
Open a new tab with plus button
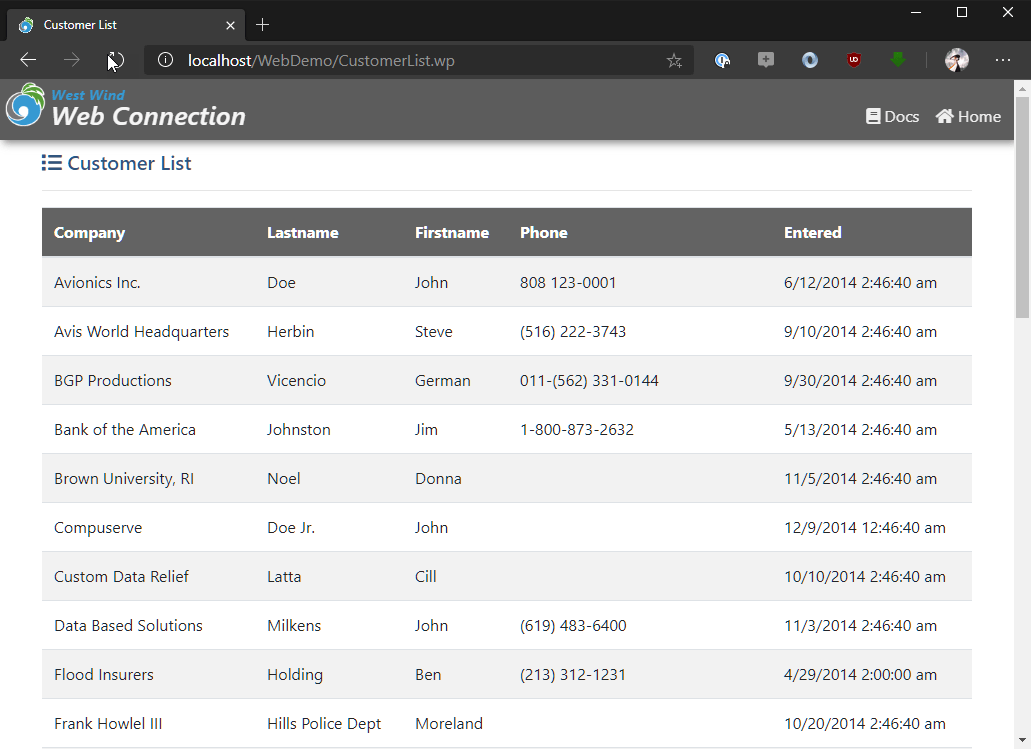pos(262,25)
